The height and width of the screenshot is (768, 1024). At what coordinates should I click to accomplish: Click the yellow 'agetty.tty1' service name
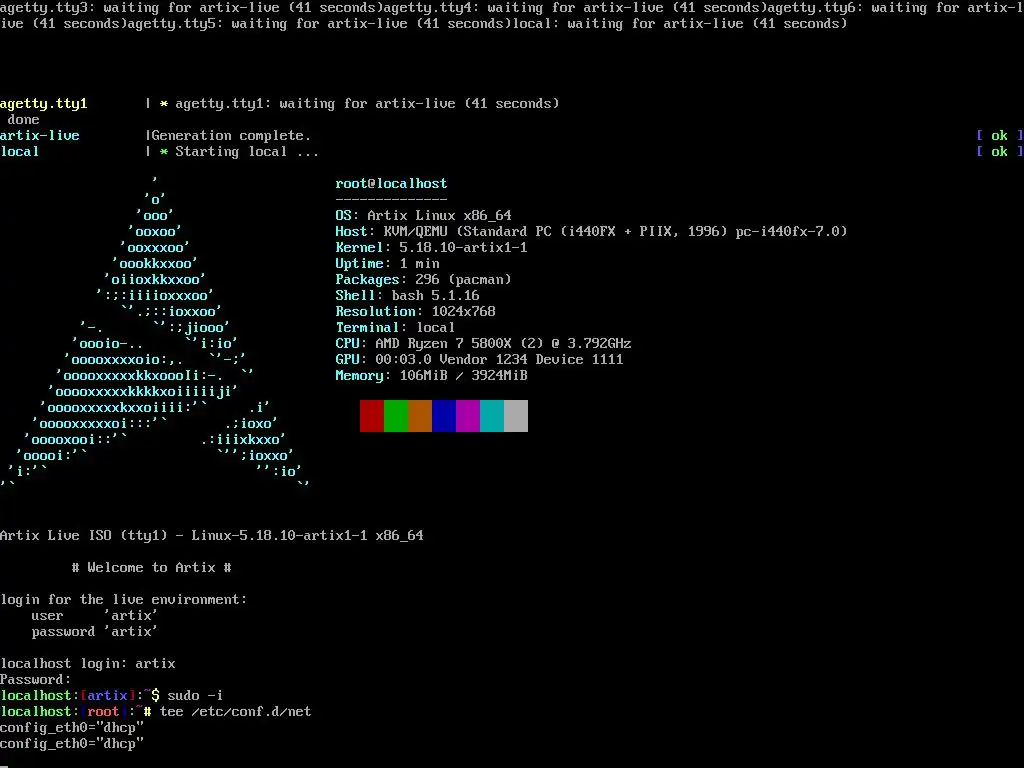(44, 103)
